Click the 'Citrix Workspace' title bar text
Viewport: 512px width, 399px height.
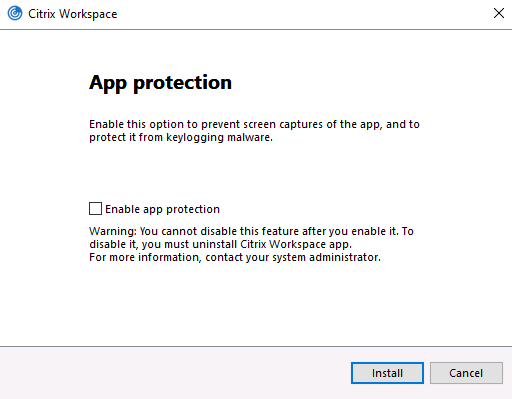point(73,14)
